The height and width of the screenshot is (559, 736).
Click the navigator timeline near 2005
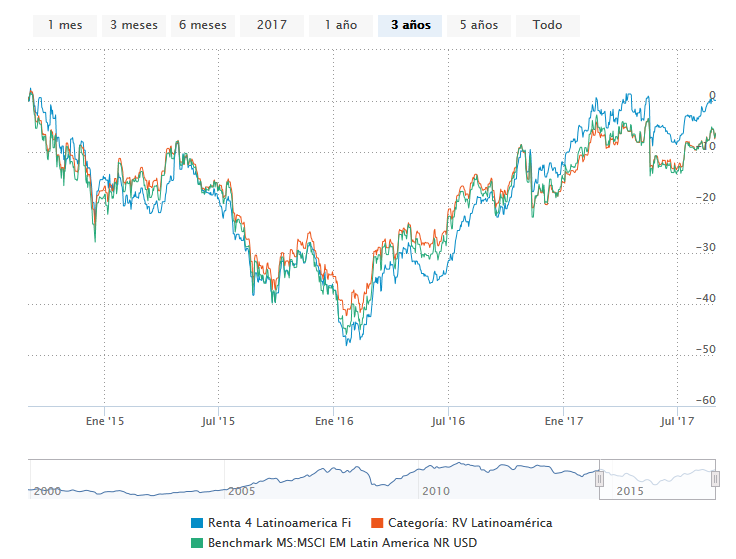tap(241, 491)
